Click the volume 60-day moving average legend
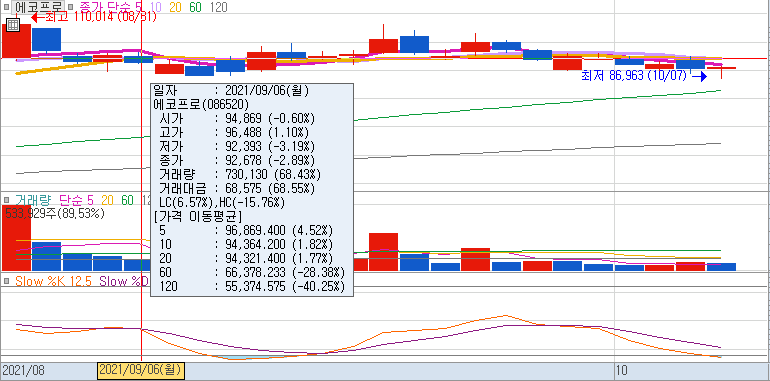This screenshot has width=770, height=381. 128,200
